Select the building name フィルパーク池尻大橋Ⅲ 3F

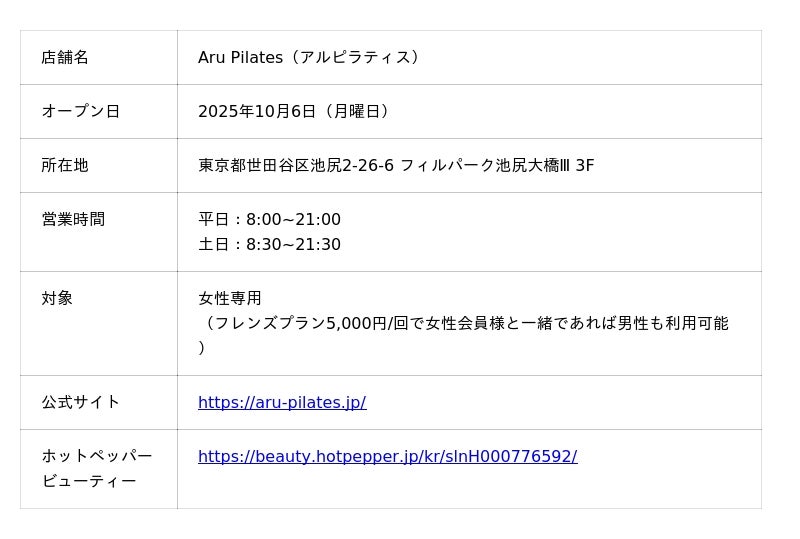tap(497, 165)
